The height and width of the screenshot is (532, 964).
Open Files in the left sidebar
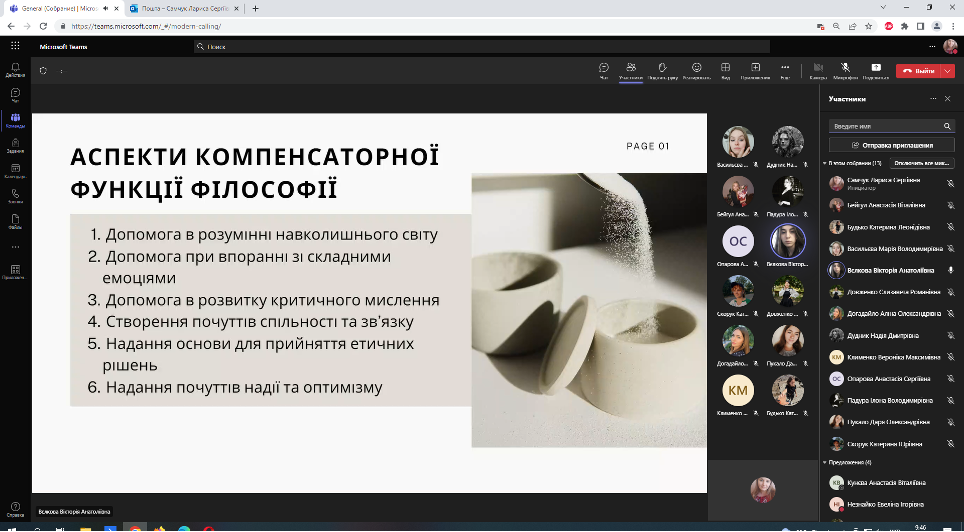(15, 221)
